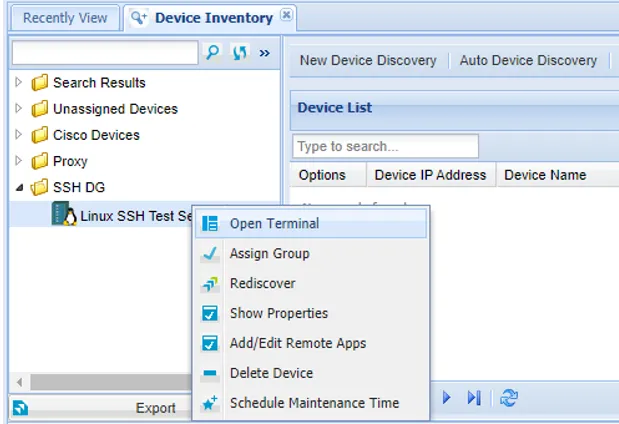Viewport: 619px width, 424px height.
Task: Select Rediscover in the context menu
Action: pyautogui.click(x=311, y=283)
